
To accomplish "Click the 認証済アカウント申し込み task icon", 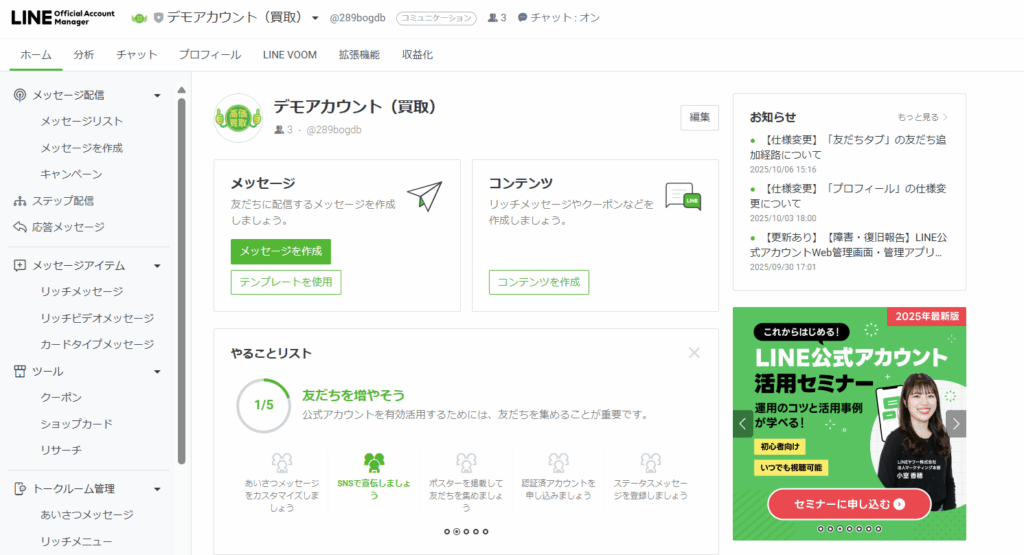I will pyautogui.click(x=558, y=462).
